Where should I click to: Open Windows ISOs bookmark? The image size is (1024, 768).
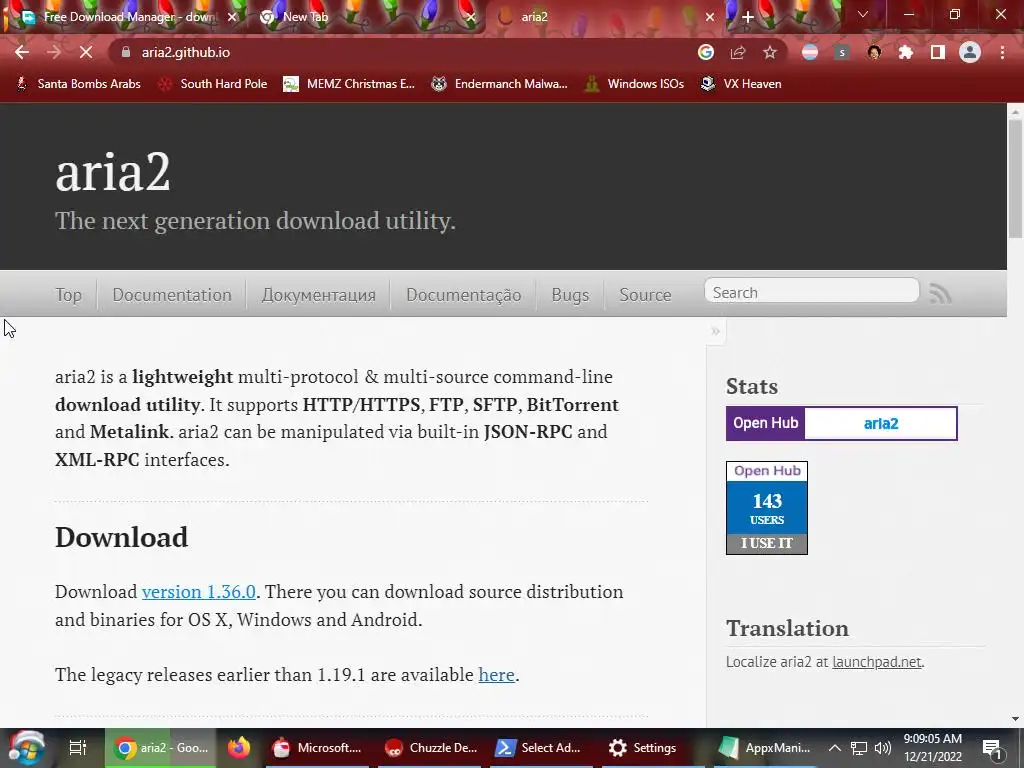click(635, 84)
